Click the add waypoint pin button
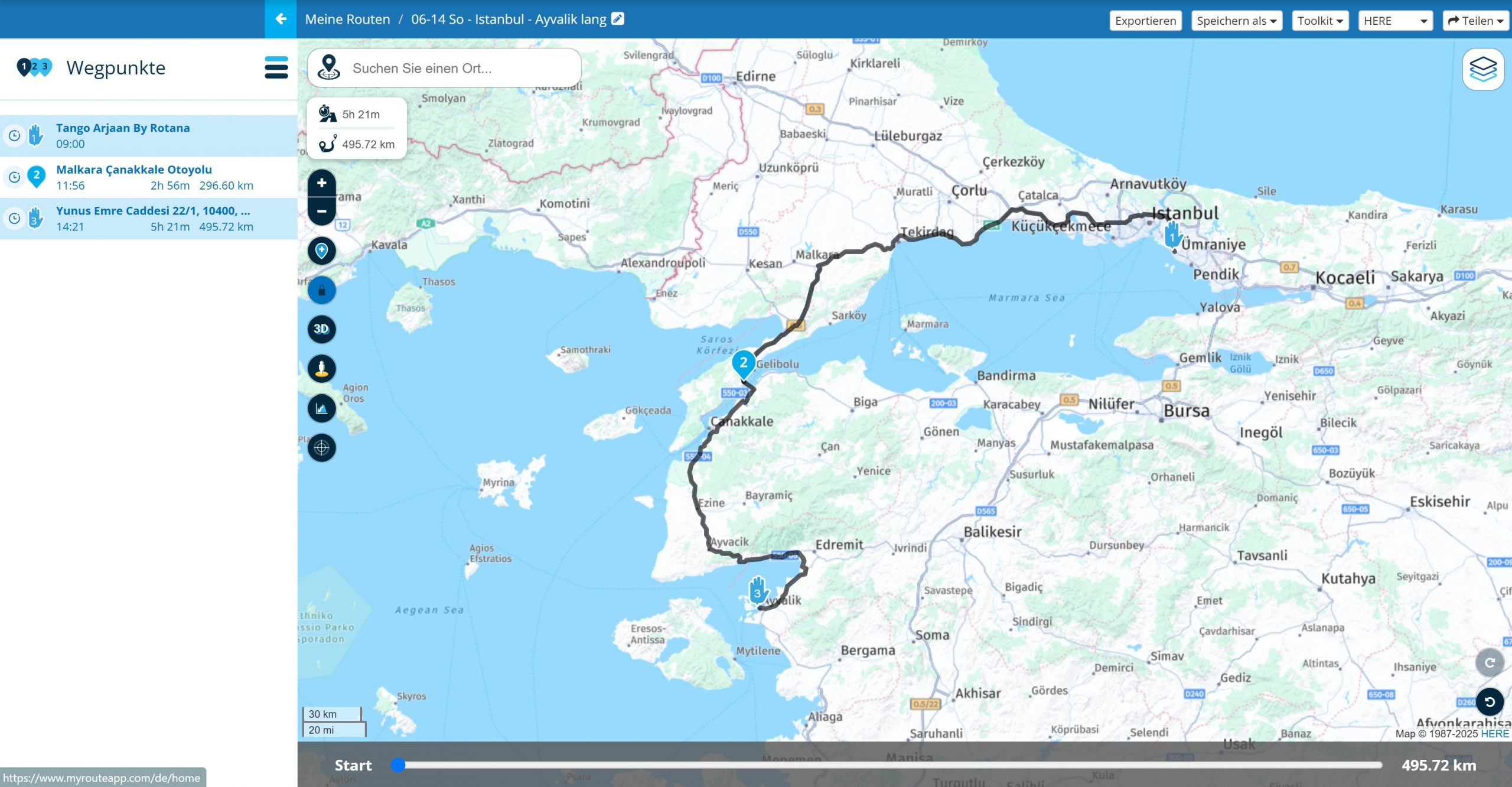The height and width of the screenshot is (787, 1512). (x=322, y=251)
